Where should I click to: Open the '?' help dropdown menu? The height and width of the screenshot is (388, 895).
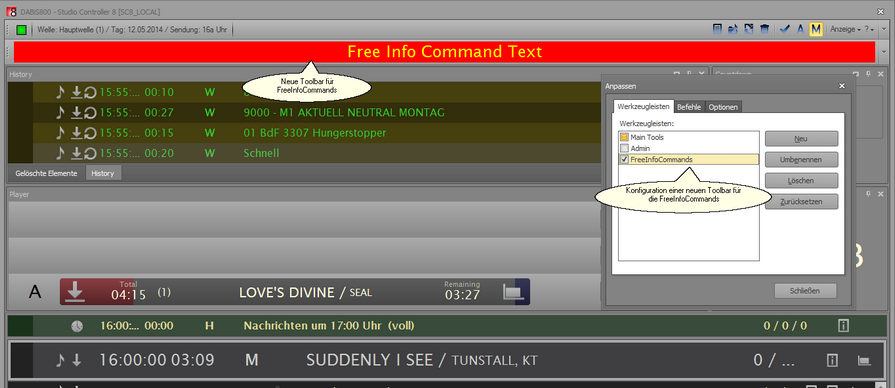click(x=869, y=29)
